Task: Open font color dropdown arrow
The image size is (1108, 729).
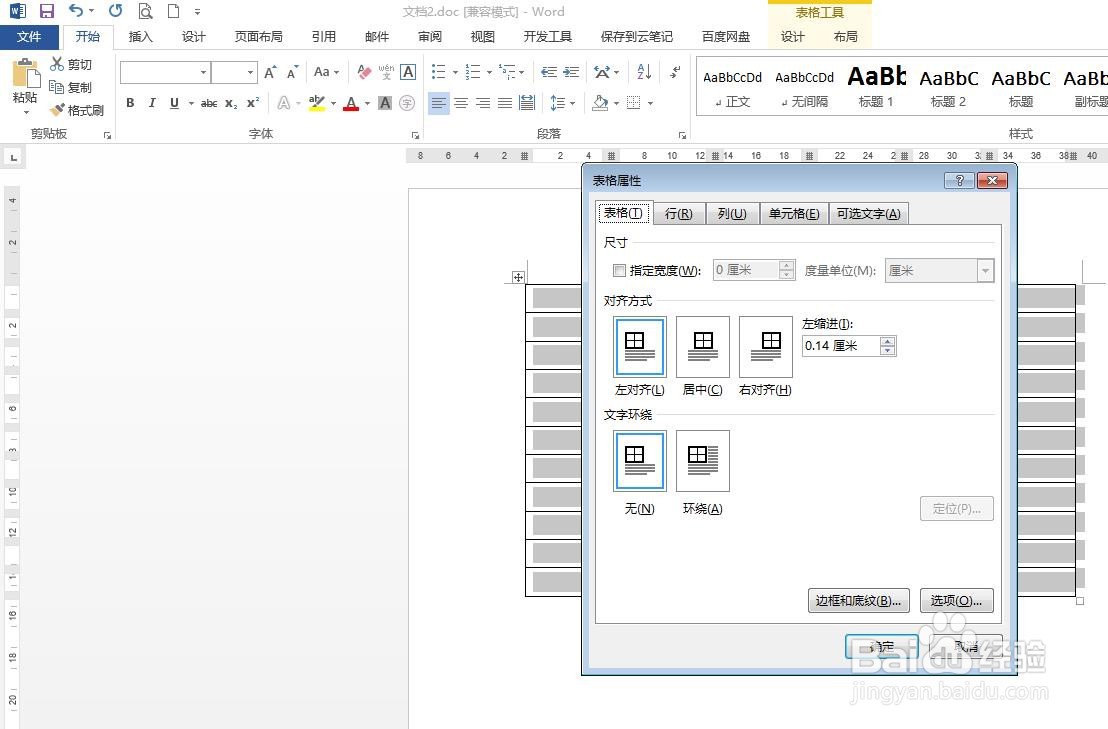Action: [367, 104]
